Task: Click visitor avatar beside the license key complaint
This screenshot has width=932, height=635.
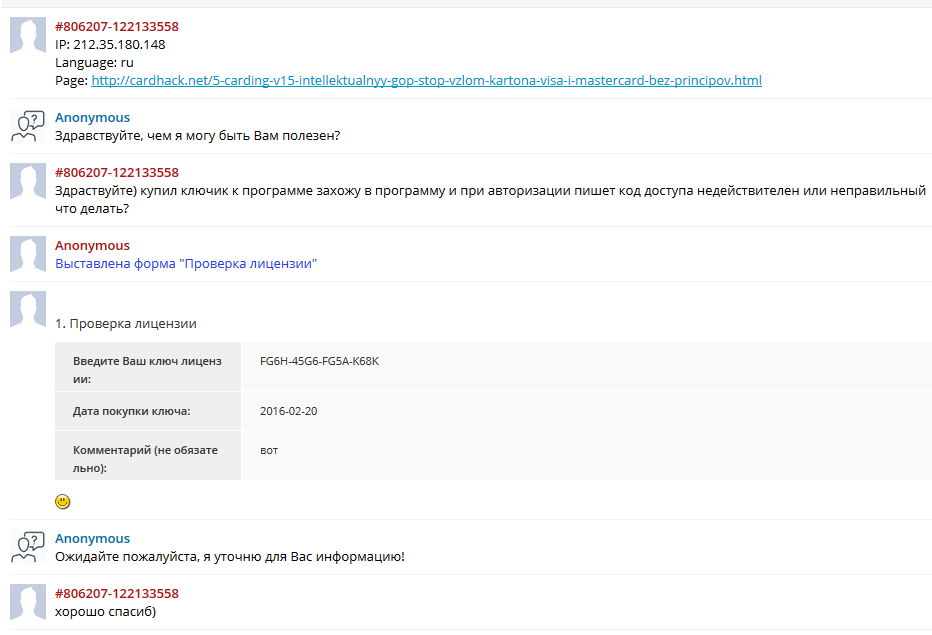Action: coord(28,181)
